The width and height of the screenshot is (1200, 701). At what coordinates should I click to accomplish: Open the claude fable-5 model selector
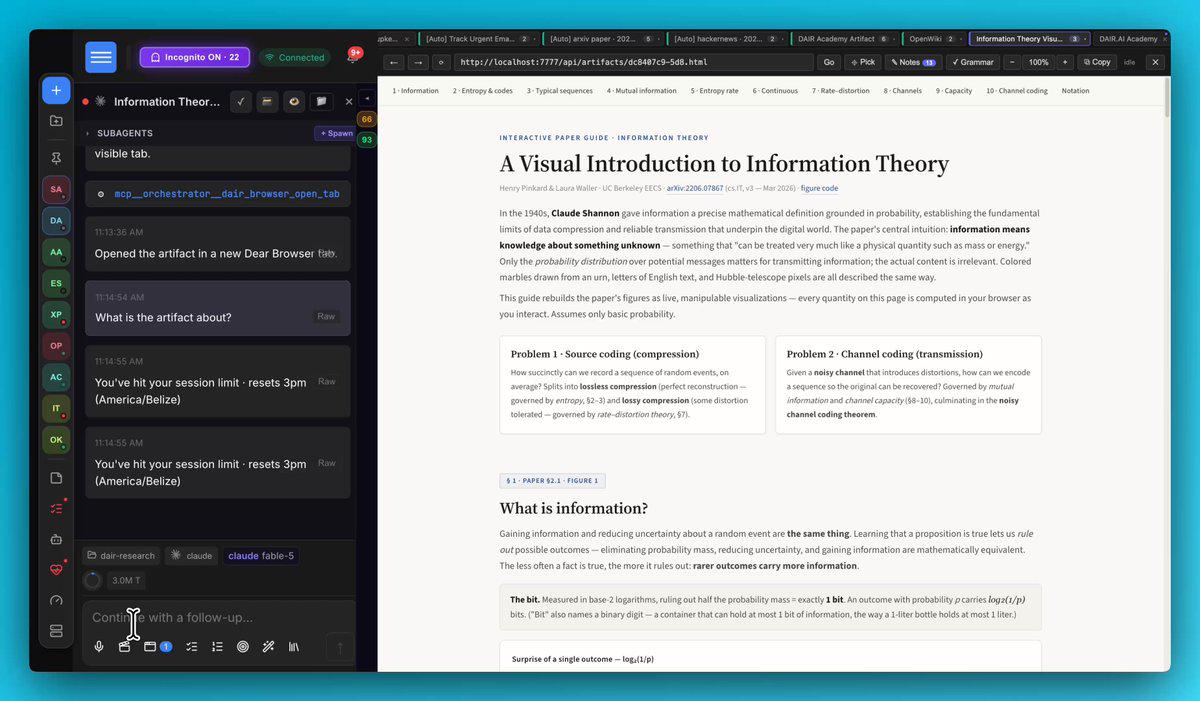tap(261, 556)
